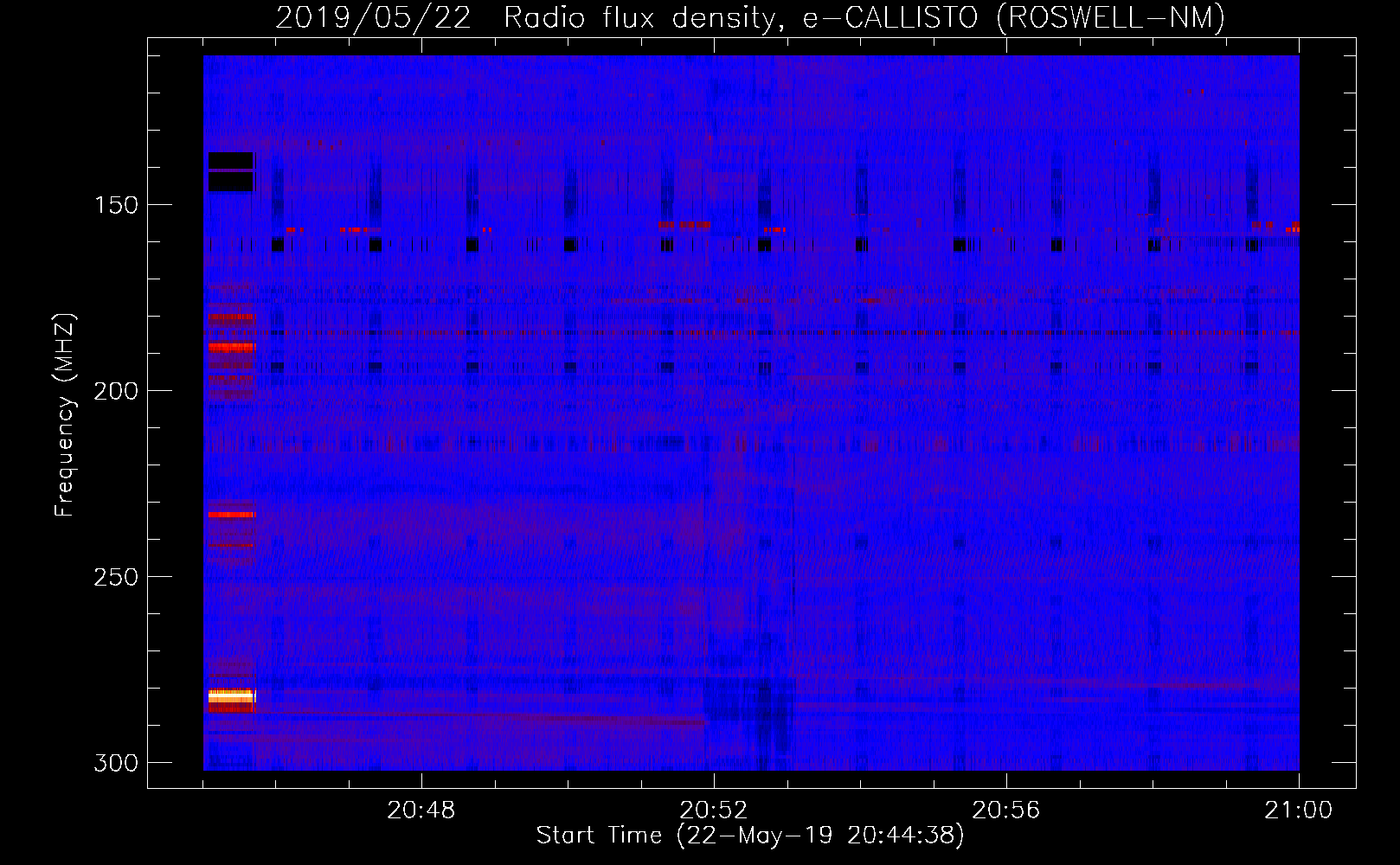This screenshot has height=865, width=1400.
Task: Click the '21:00' time tick label
Action: (x=1298, y=811)
